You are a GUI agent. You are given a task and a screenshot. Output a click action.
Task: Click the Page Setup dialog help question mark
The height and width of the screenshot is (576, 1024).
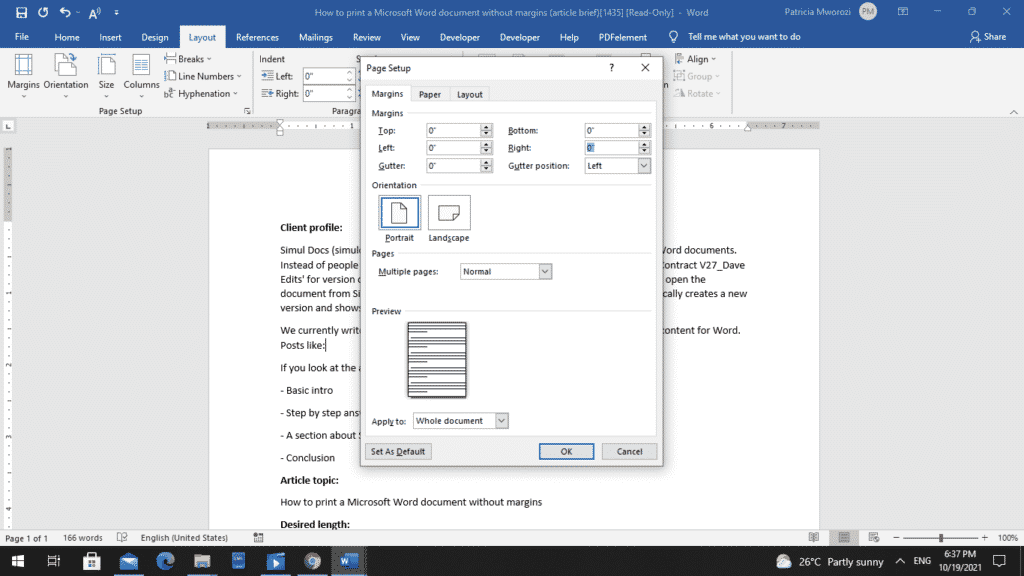coord(611,68)
